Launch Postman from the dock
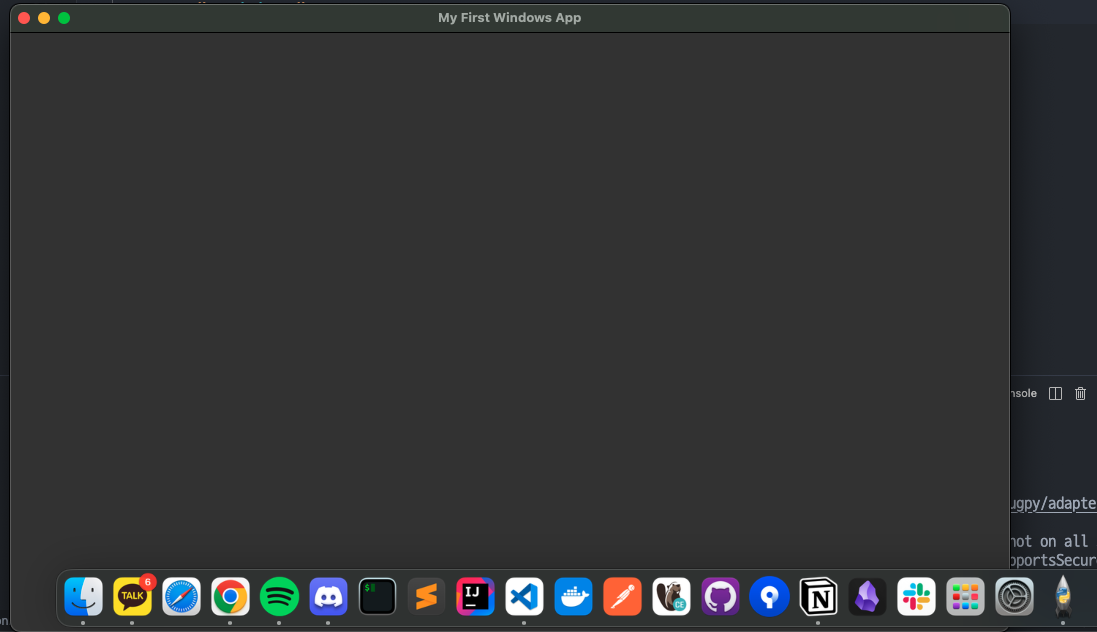Image resolution: width=1097 pixels, height=632 pixels. coord(622,596)
